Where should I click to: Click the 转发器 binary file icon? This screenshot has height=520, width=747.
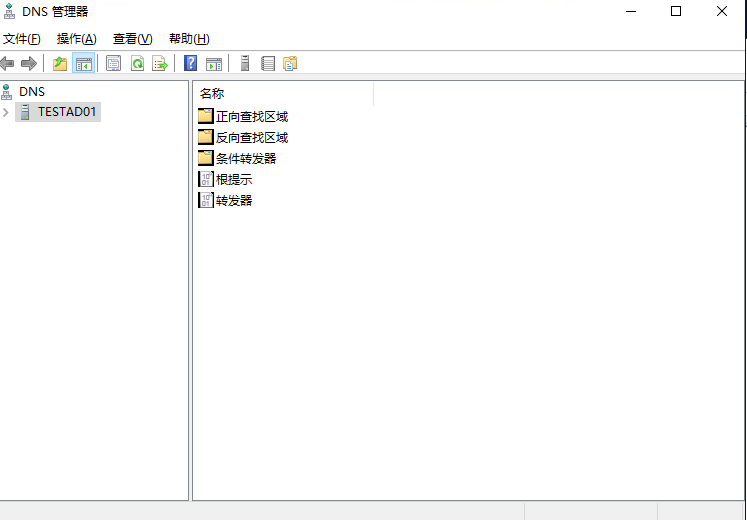205,200
